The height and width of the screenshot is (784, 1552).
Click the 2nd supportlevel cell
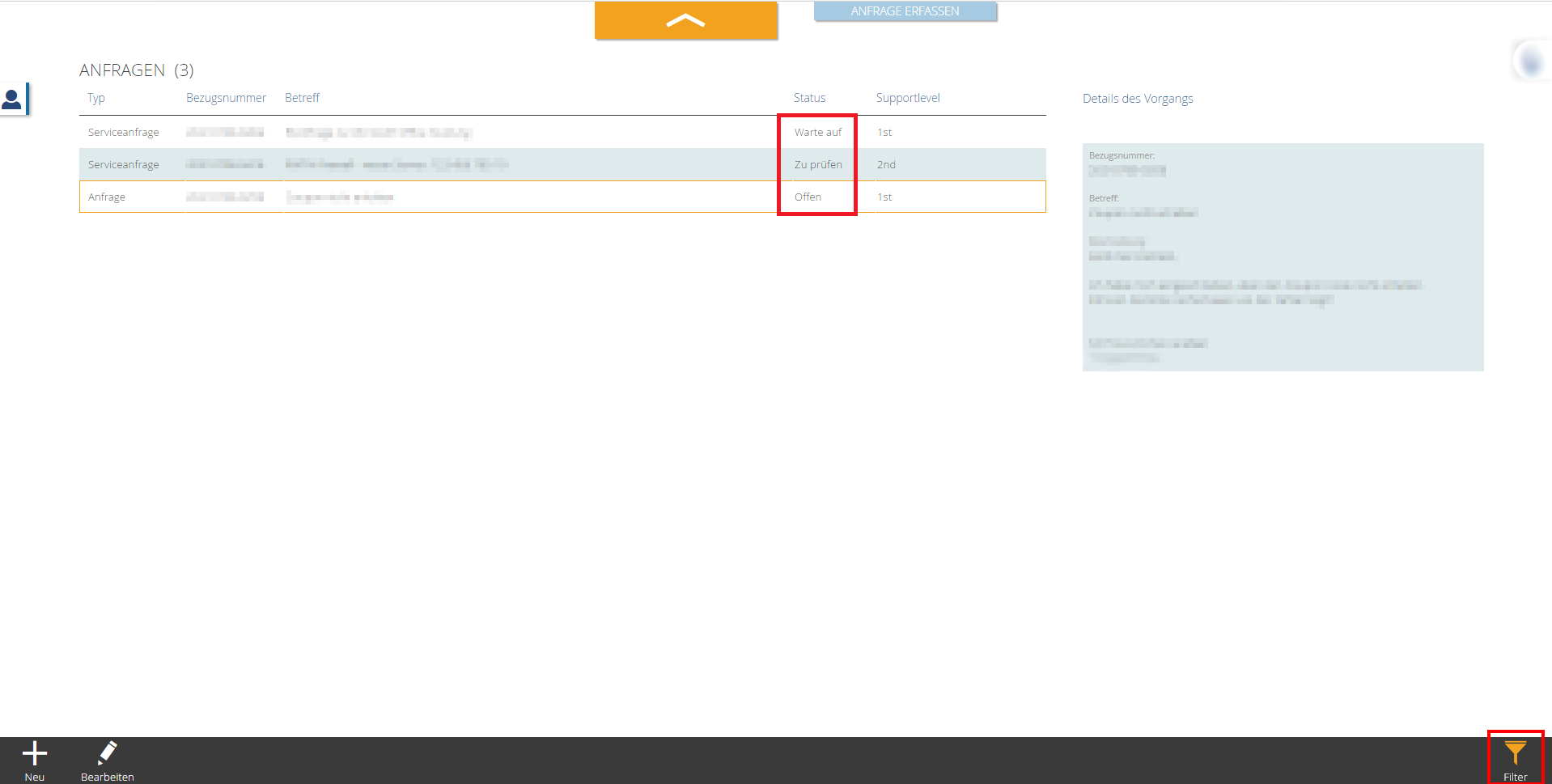pos(886,164)
